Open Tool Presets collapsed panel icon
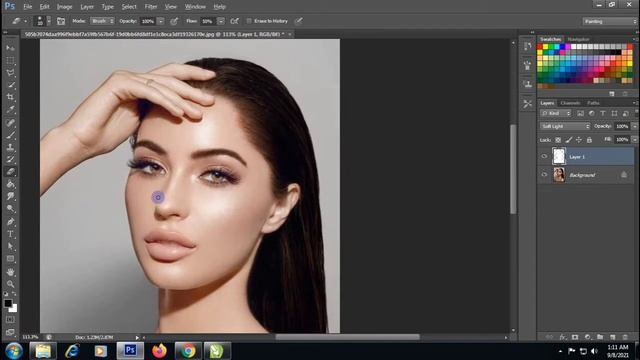Image resolution: width=640 pixels, height=360 pixels. pyautogui.click(x=527, y=104)
